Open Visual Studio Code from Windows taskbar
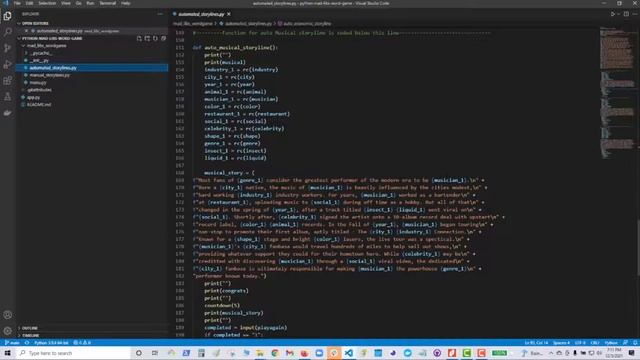This screenshot has width=640, height=360. [x=349, y=353]
